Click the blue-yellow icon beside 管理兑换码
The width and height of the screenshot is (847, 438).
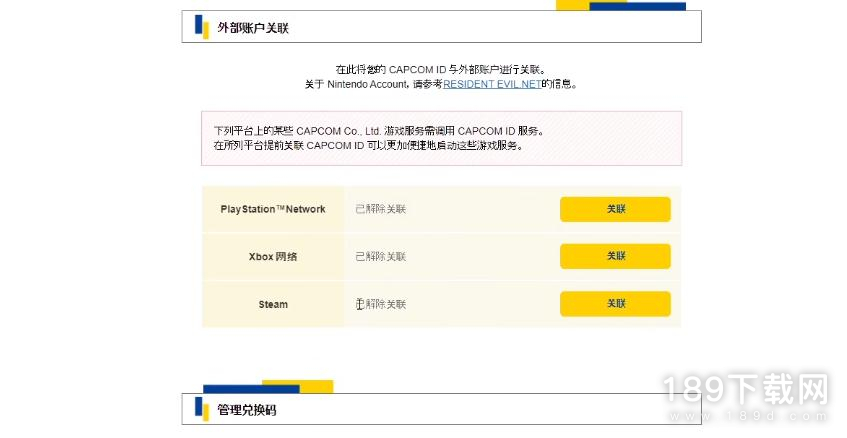[201, 409]
